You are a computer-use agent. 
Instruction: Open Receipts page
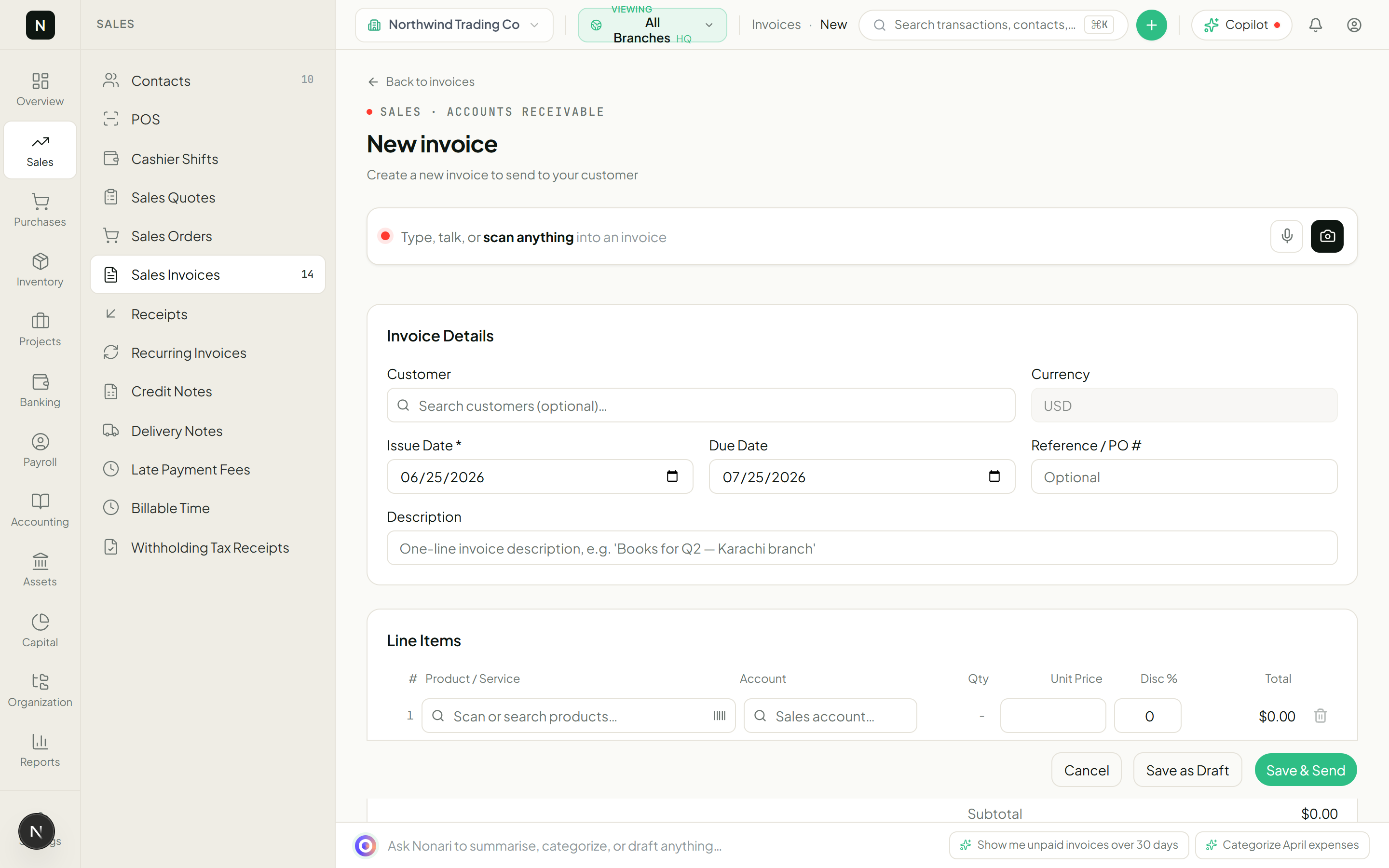(208, 313)
